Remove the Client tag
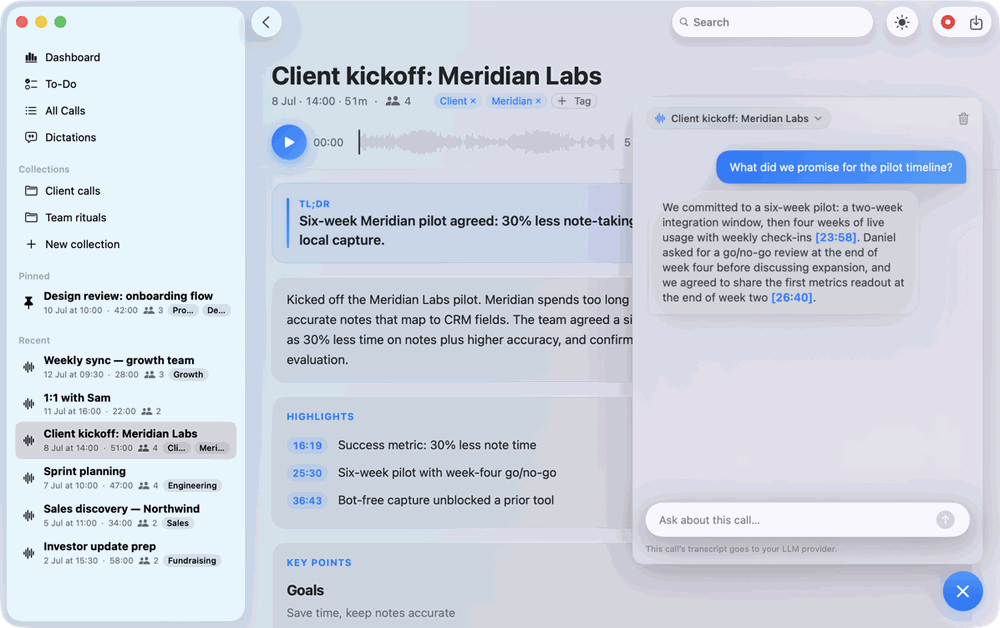1000x628 pixels. (473, 101)
